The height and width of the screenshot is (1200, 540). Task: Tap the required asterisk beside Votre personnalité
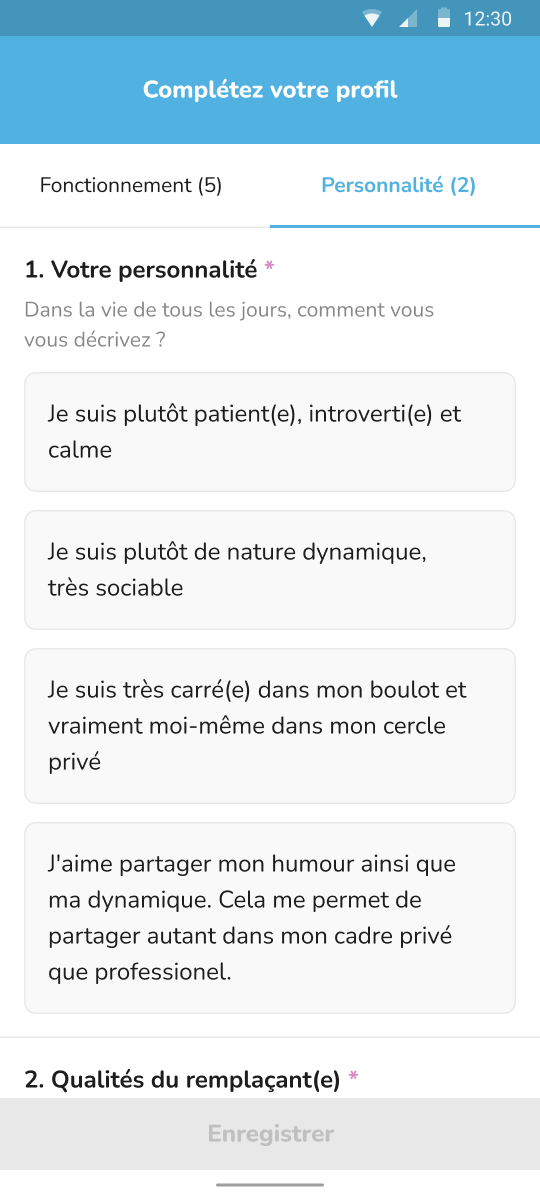click(269, 268)
